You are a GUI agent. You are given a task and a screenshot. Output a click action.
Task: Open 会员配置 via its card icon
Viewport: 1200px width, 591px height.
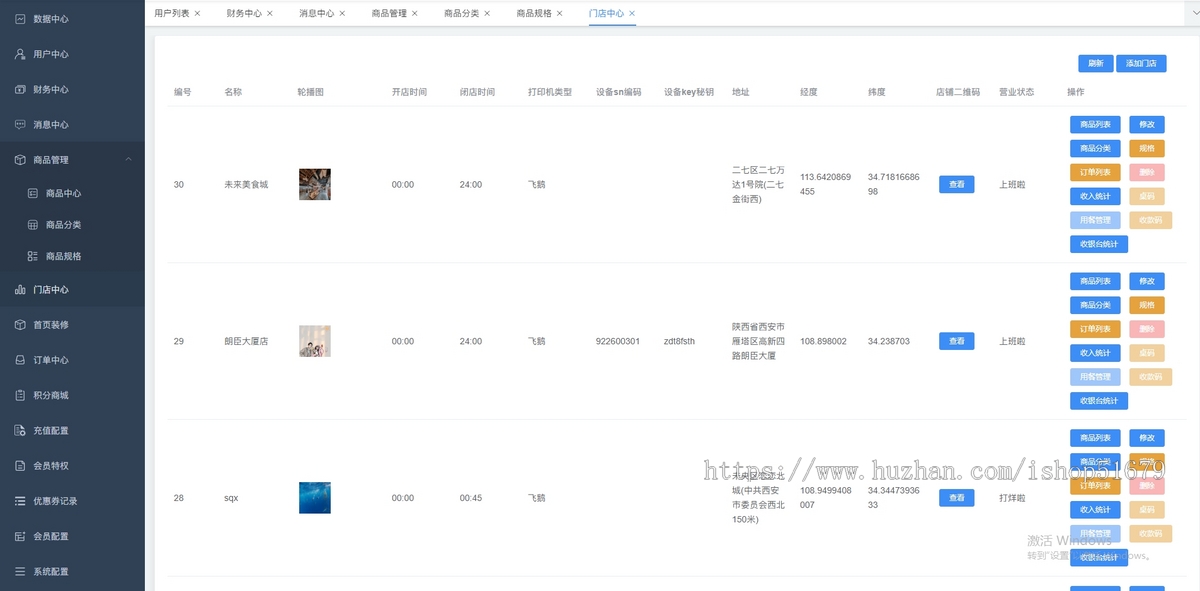pos(20,536)
